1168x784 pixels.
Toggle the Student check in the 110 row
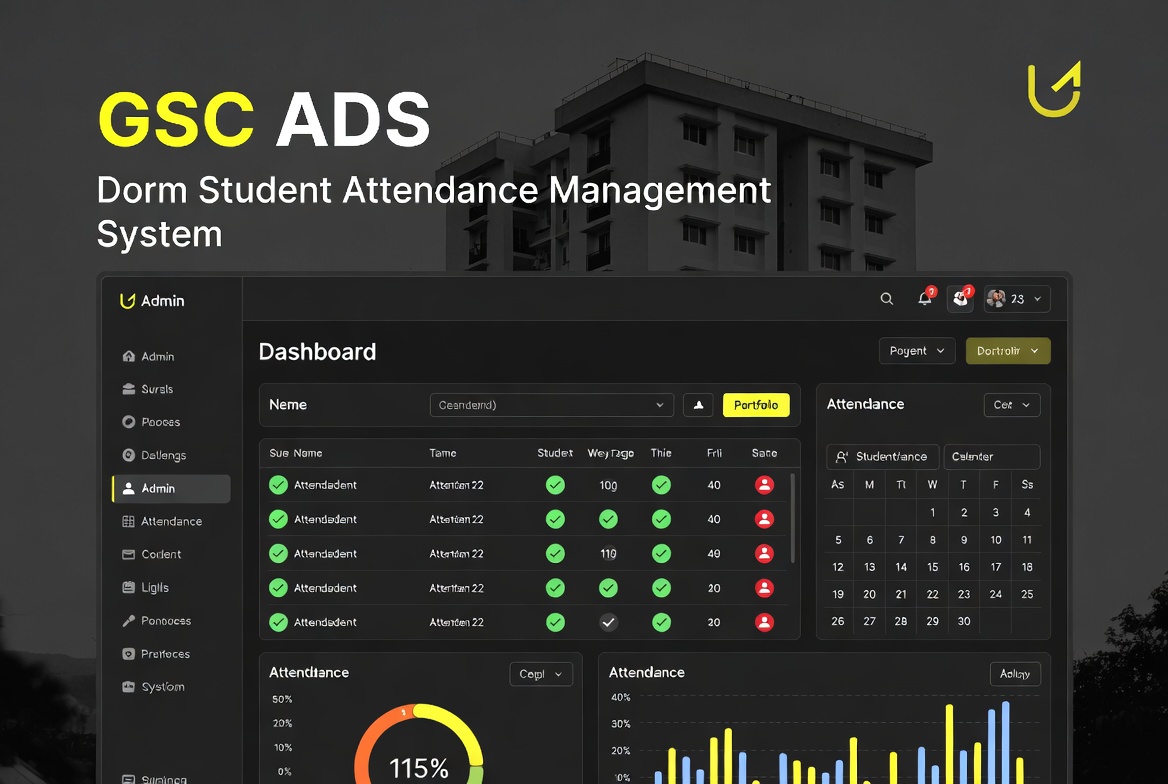(x=555, y=554)
